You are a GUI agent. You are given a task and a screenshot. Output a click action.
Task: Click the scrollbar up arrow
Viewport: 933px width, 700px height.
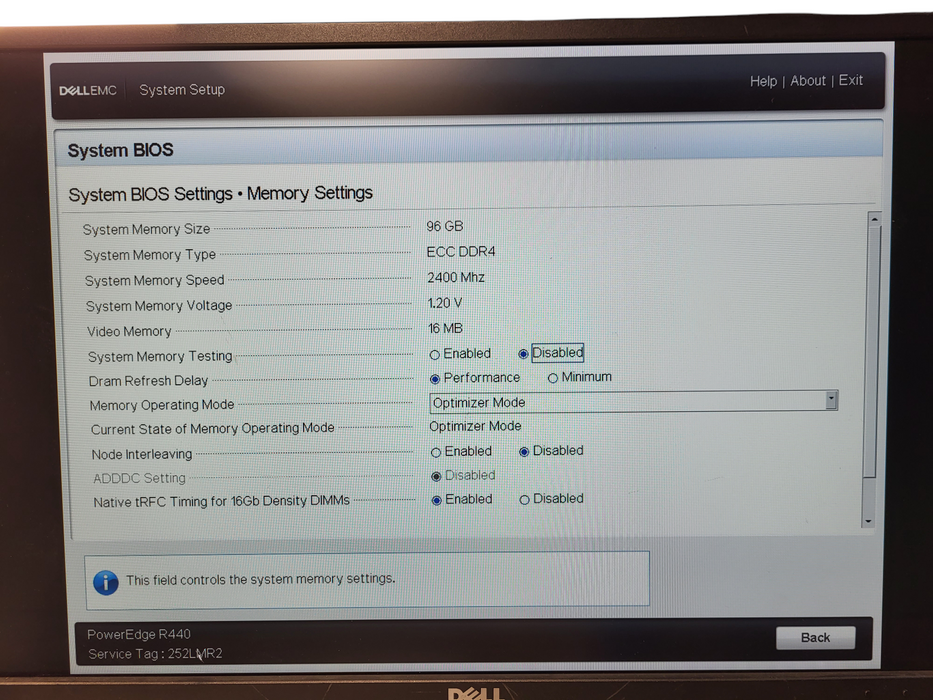coord(874,219)
